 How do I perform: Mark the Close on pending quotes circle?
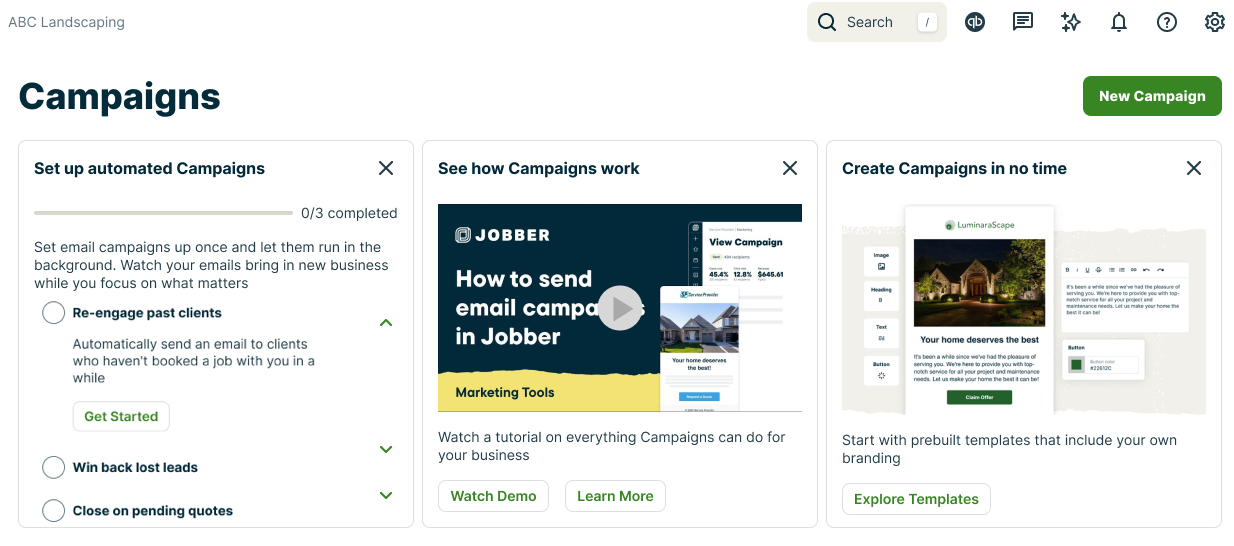tap(54, 510)
